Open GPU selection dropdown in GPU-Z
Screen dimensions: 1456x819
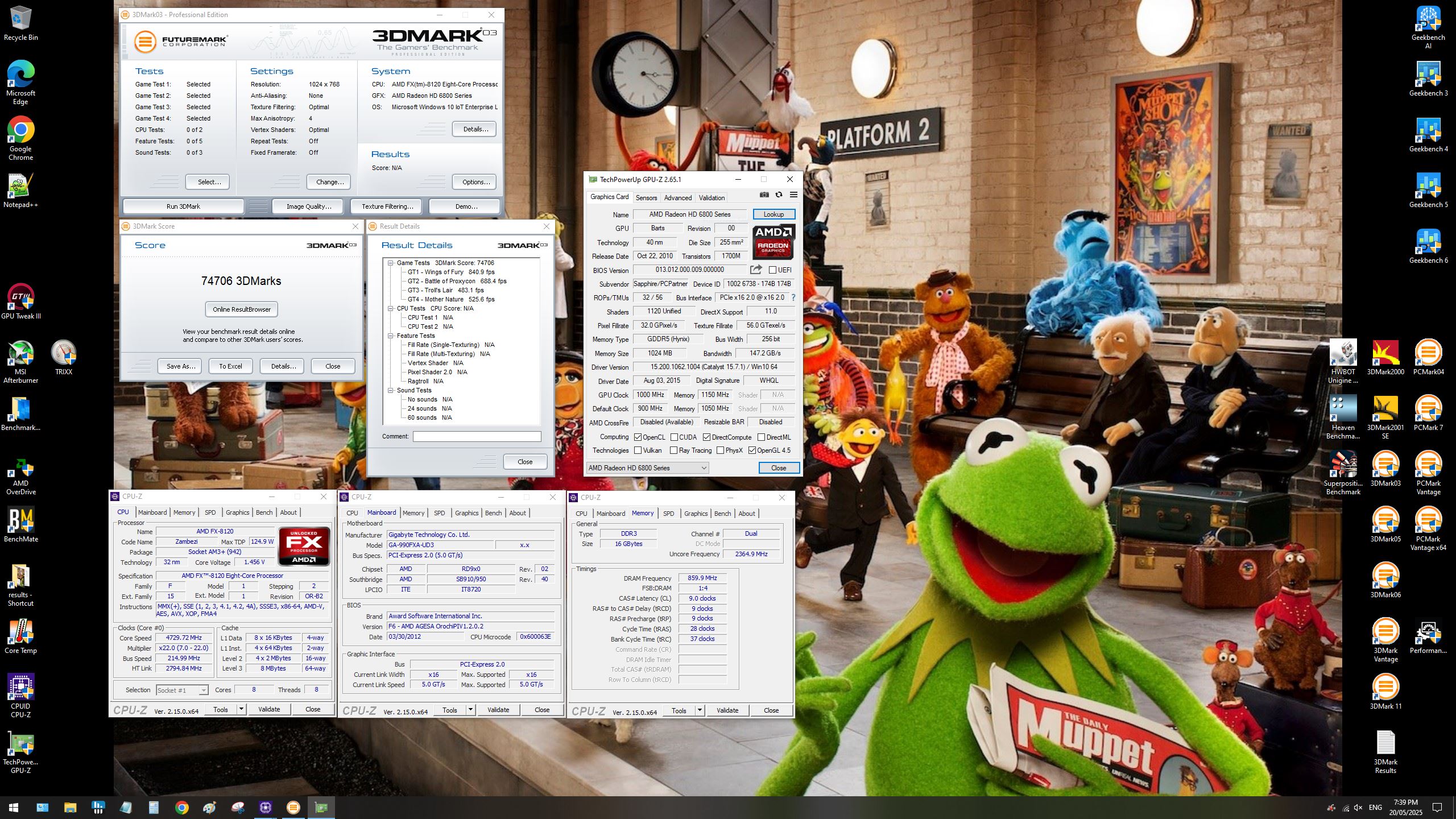[647, 468]
